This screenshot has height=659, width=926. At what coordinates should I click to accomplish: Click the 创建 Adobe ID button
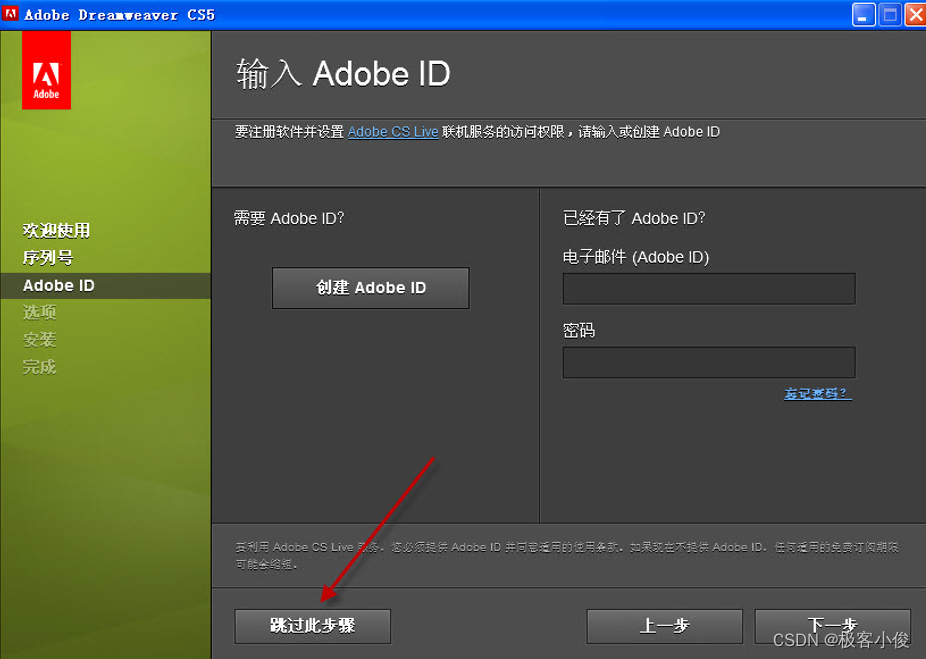tap(370, 288)
